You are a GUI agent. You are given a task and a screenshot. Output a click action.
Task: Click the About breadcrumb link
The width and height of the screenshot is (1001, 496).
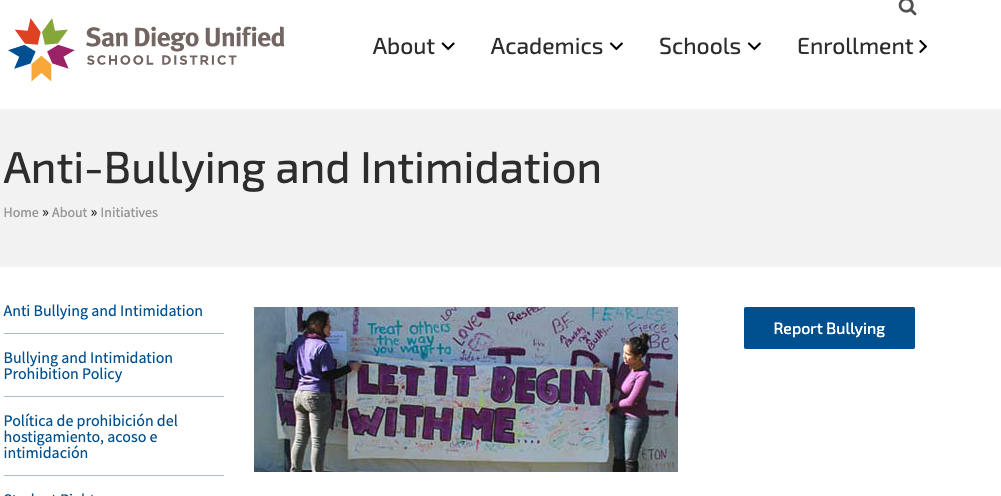(69, 212)
